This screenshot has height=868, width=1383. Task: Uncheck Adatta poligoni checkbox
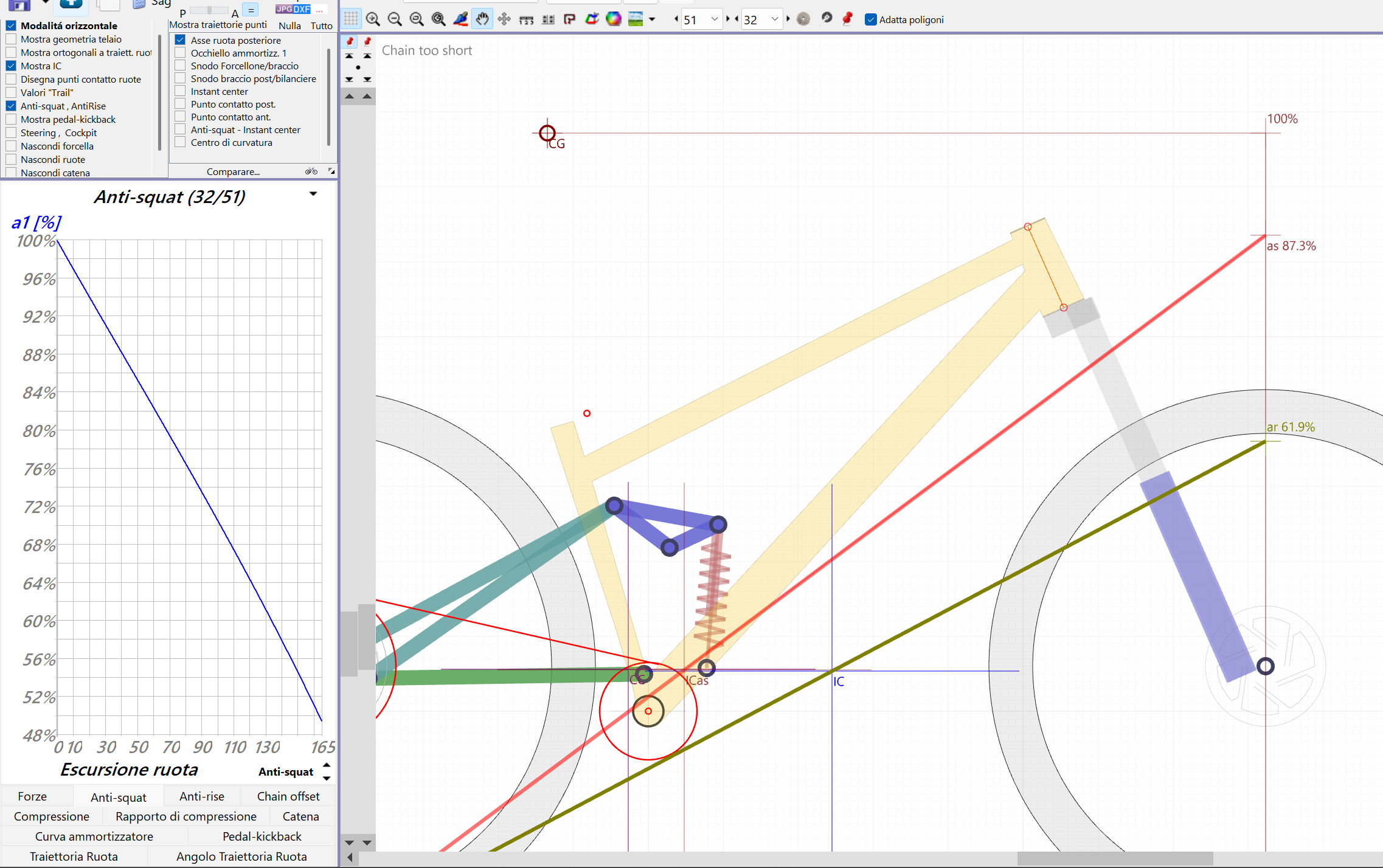tap(871, 19)
